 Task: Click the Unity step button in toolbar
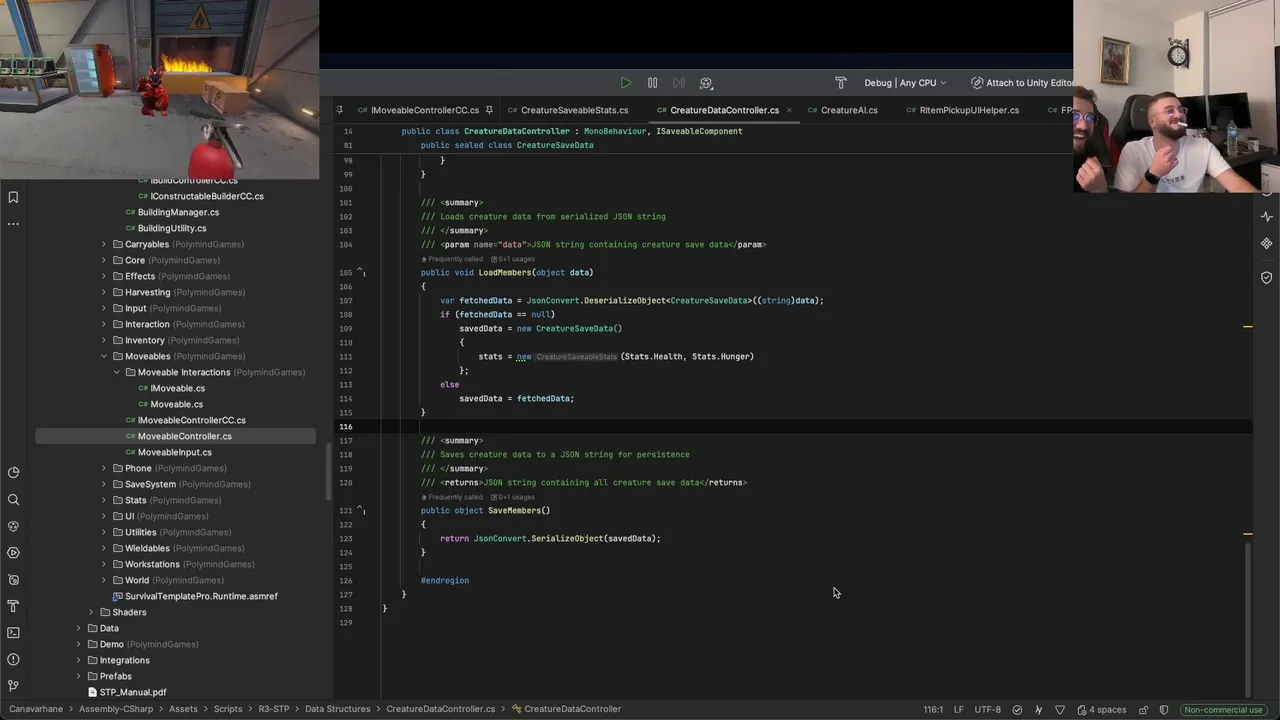pos(679,83)
